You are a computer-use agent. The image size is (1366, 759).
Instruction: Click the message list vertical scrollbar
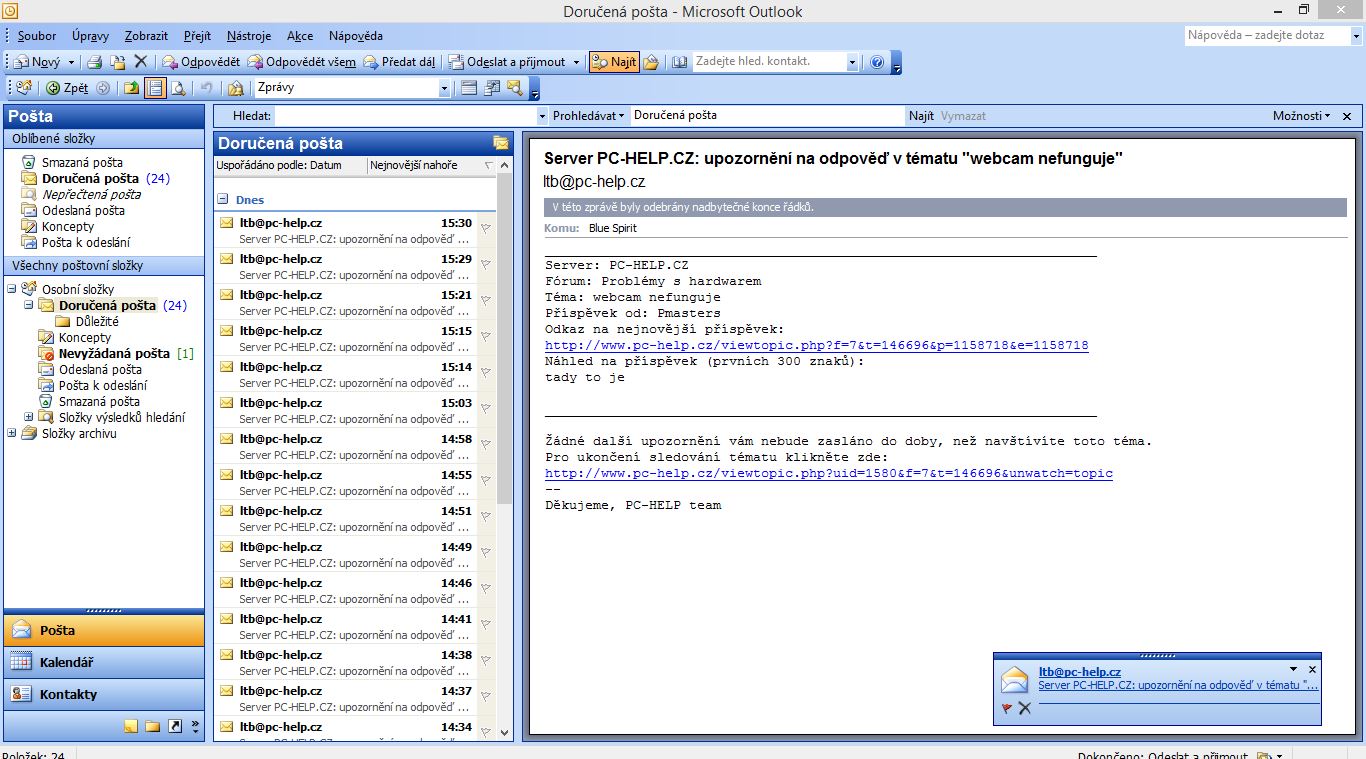pos(505,340)
